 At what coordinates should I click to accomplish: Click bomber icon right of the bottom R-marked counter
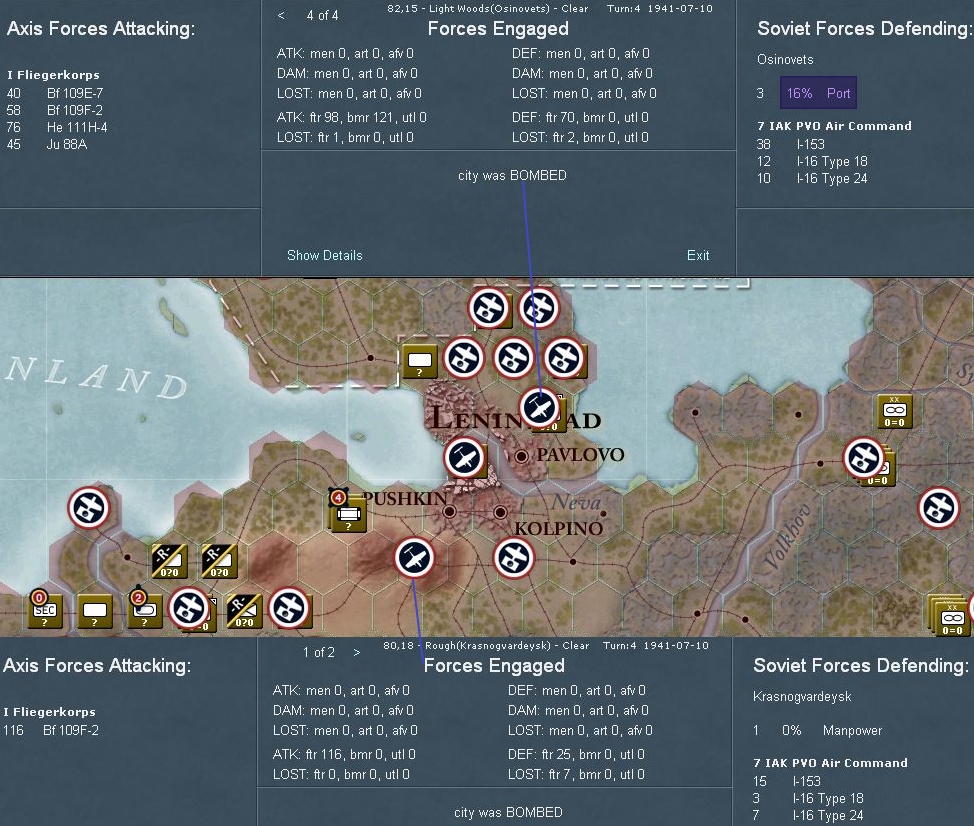(x=289, y=608)
